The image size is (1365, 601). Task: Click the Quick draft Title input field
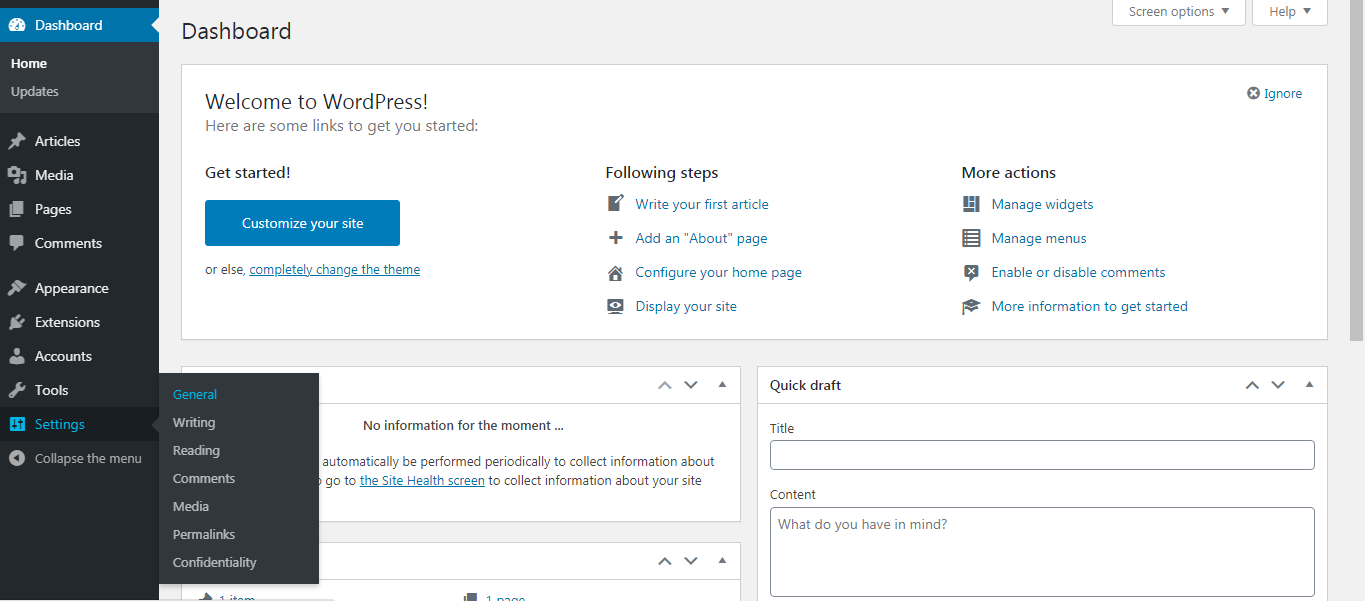click(1042, 455)
